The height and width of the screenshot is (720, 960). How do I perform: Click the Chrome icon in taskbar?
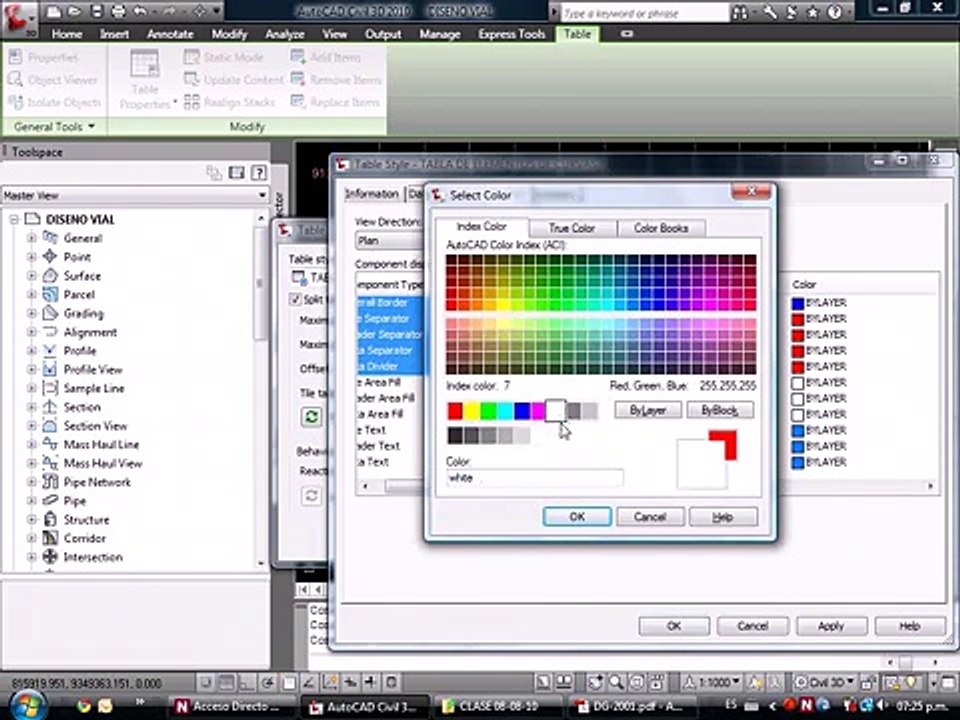coord(83,706)
